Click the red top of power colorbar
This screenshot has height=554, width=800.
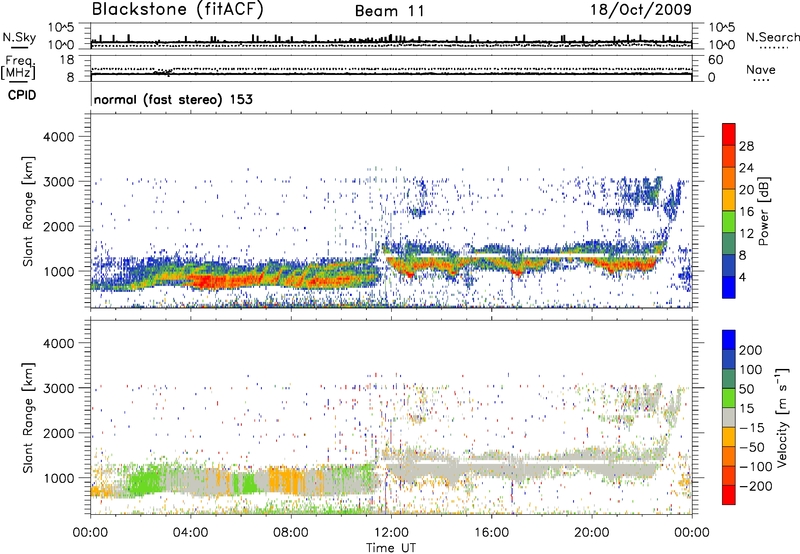click(x=729, y=134)
